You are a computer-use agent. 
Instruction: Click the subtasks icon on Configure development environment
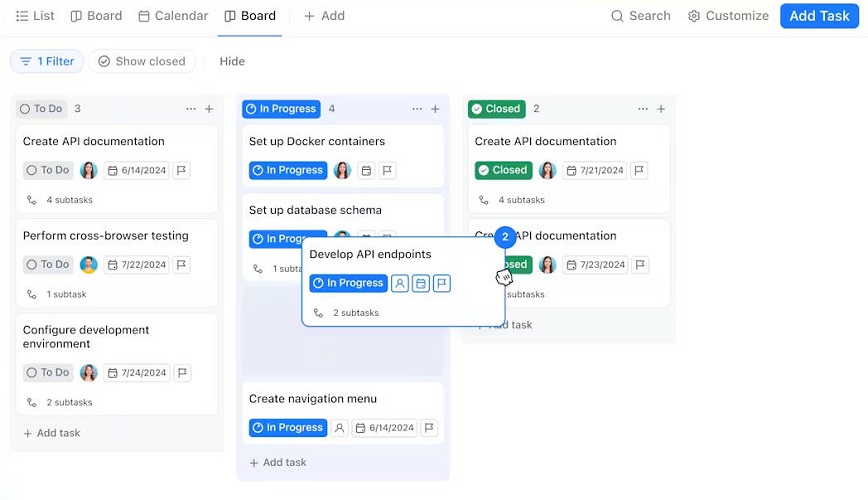[x=32, y=402]
